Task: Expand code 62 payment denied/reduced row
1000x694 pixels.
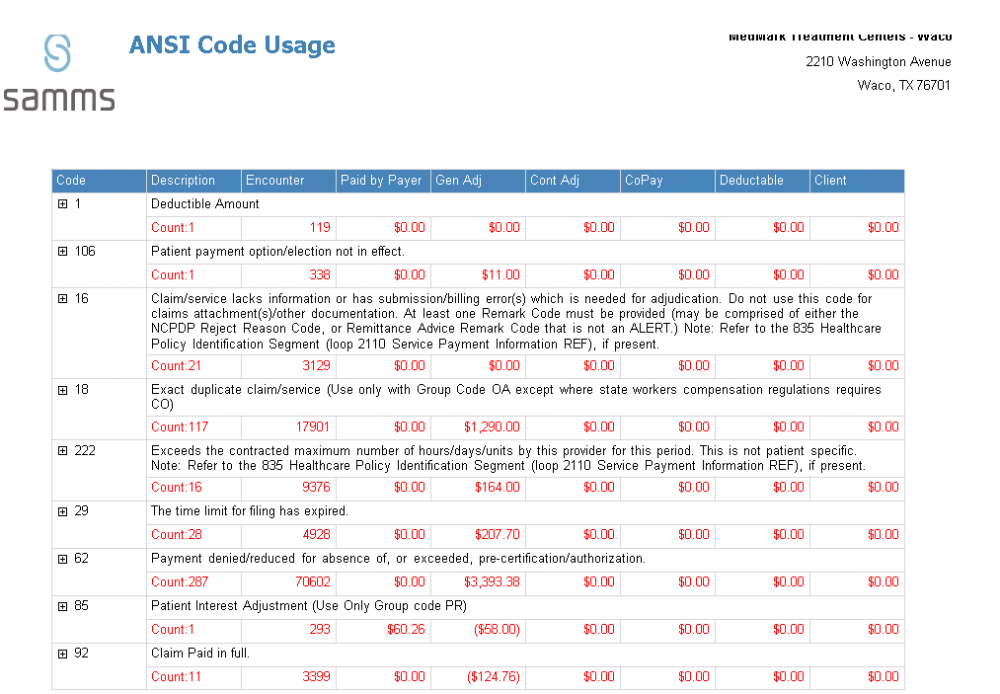Action: pyautogui.click(x=61, y=558)
